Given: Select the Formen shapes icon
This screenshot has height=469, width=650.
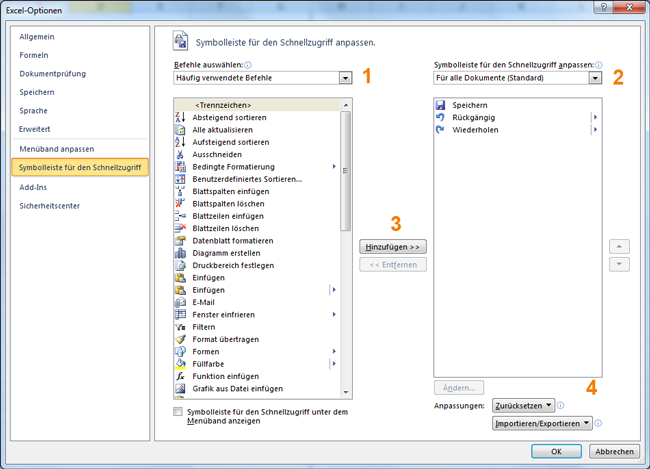Looking at the screenshot, I should point(180,352).
